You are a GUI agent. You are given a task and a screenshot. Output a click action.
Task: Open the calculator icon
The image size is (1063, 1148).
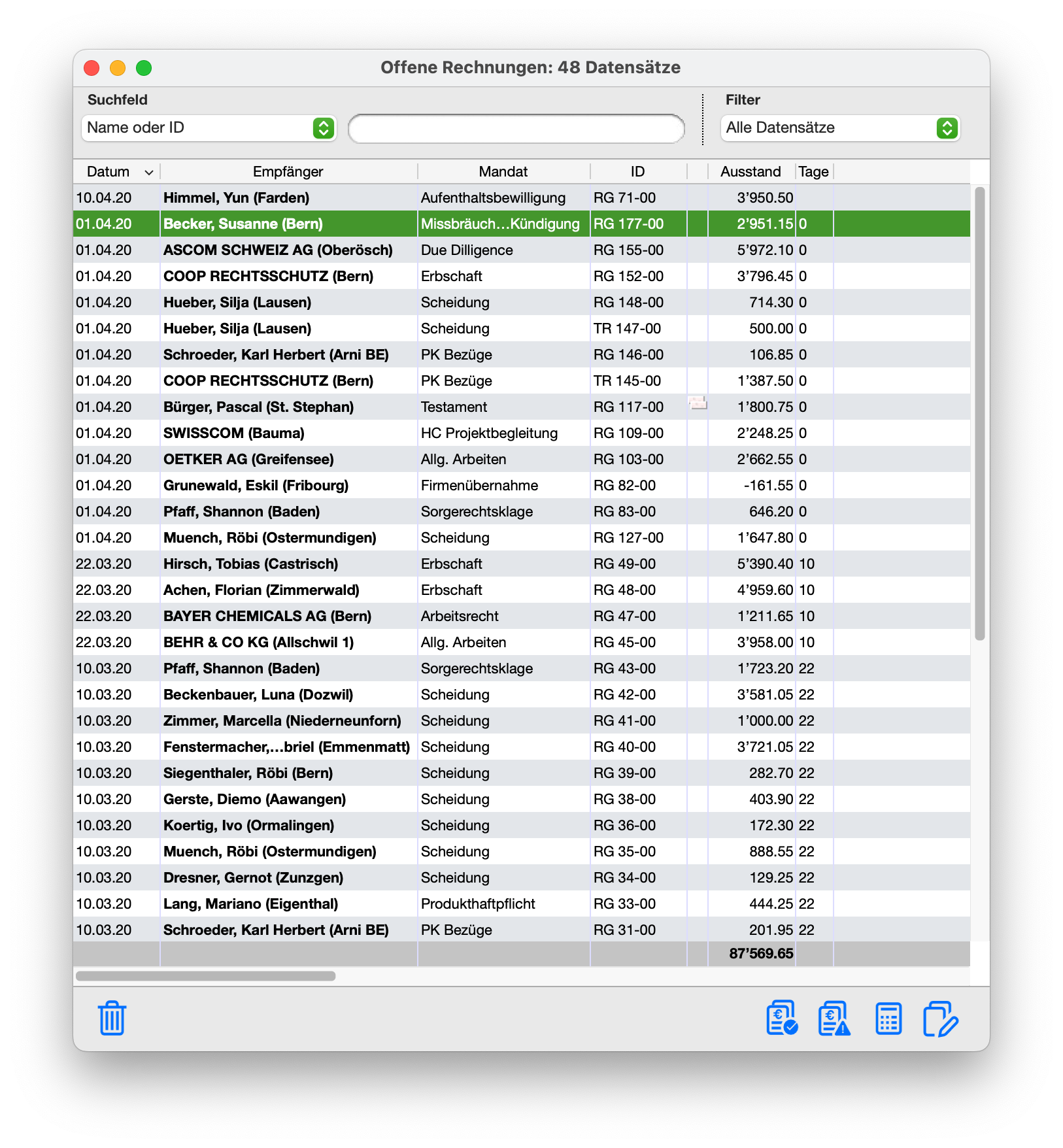pos(888,1019)
